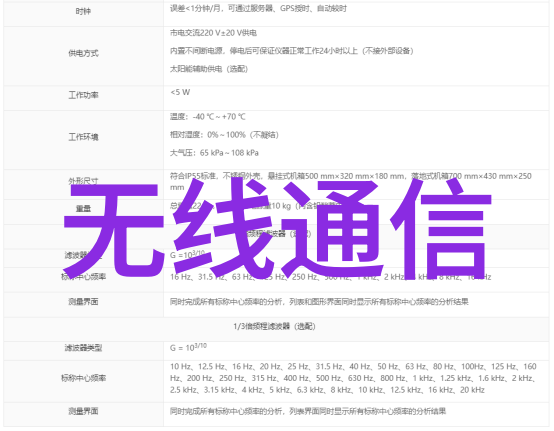Click the 外形尺寸 row label
Viewport: 554px width, 431px height.
[83, 181]
